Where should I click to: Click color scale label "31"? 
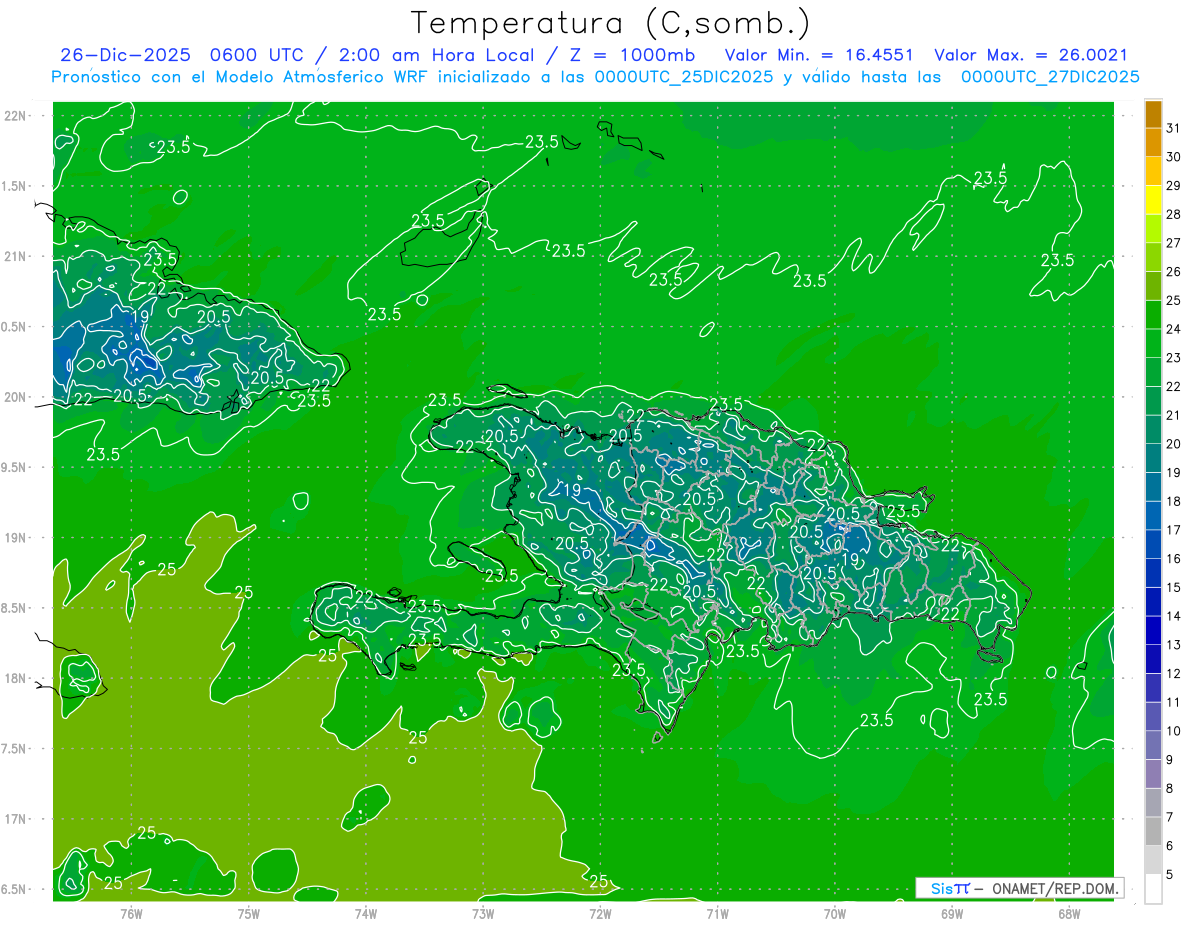point(1174,128)
